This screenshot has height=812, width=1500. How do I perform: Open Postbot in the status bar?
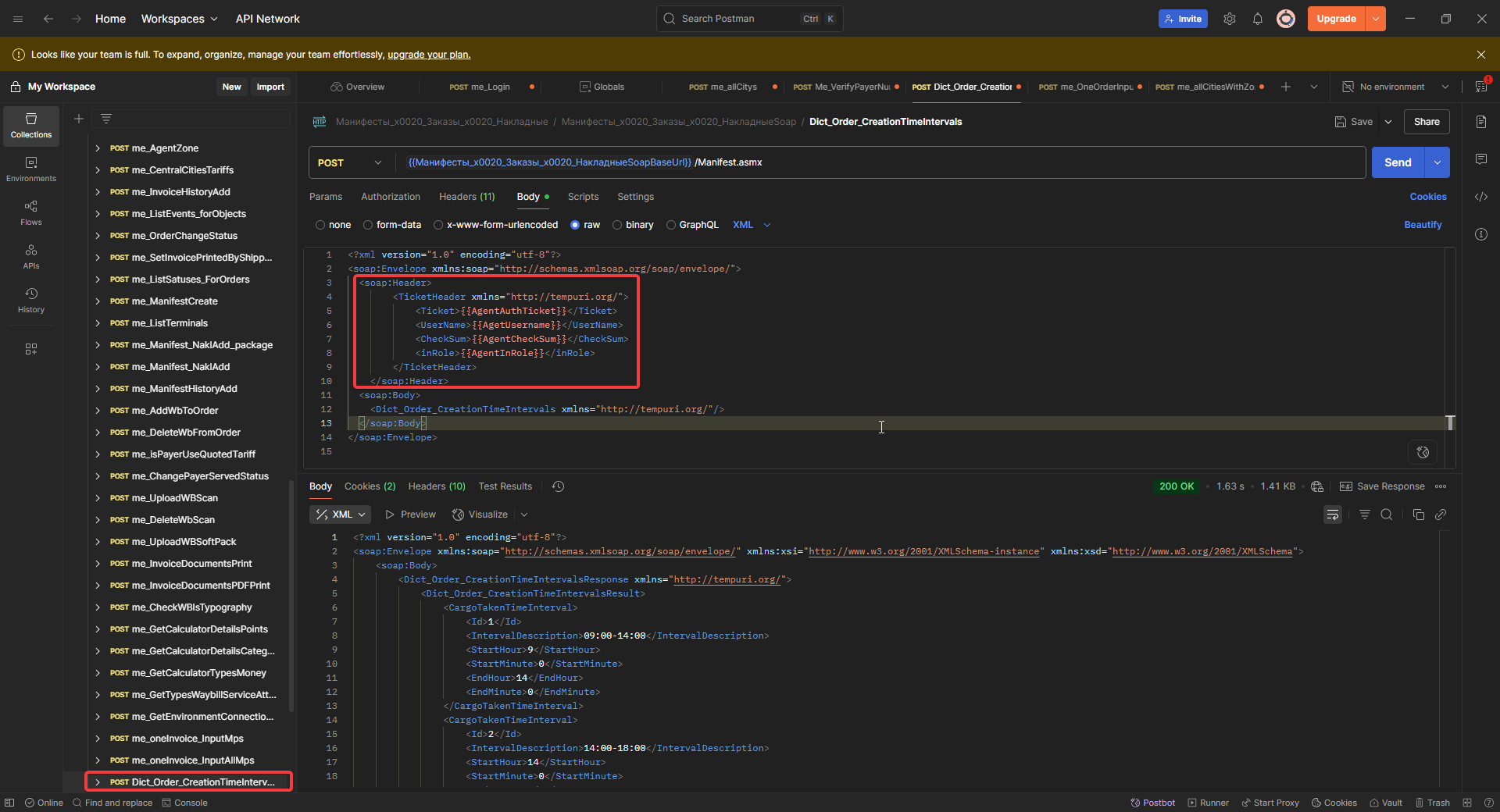(1152, 803)
